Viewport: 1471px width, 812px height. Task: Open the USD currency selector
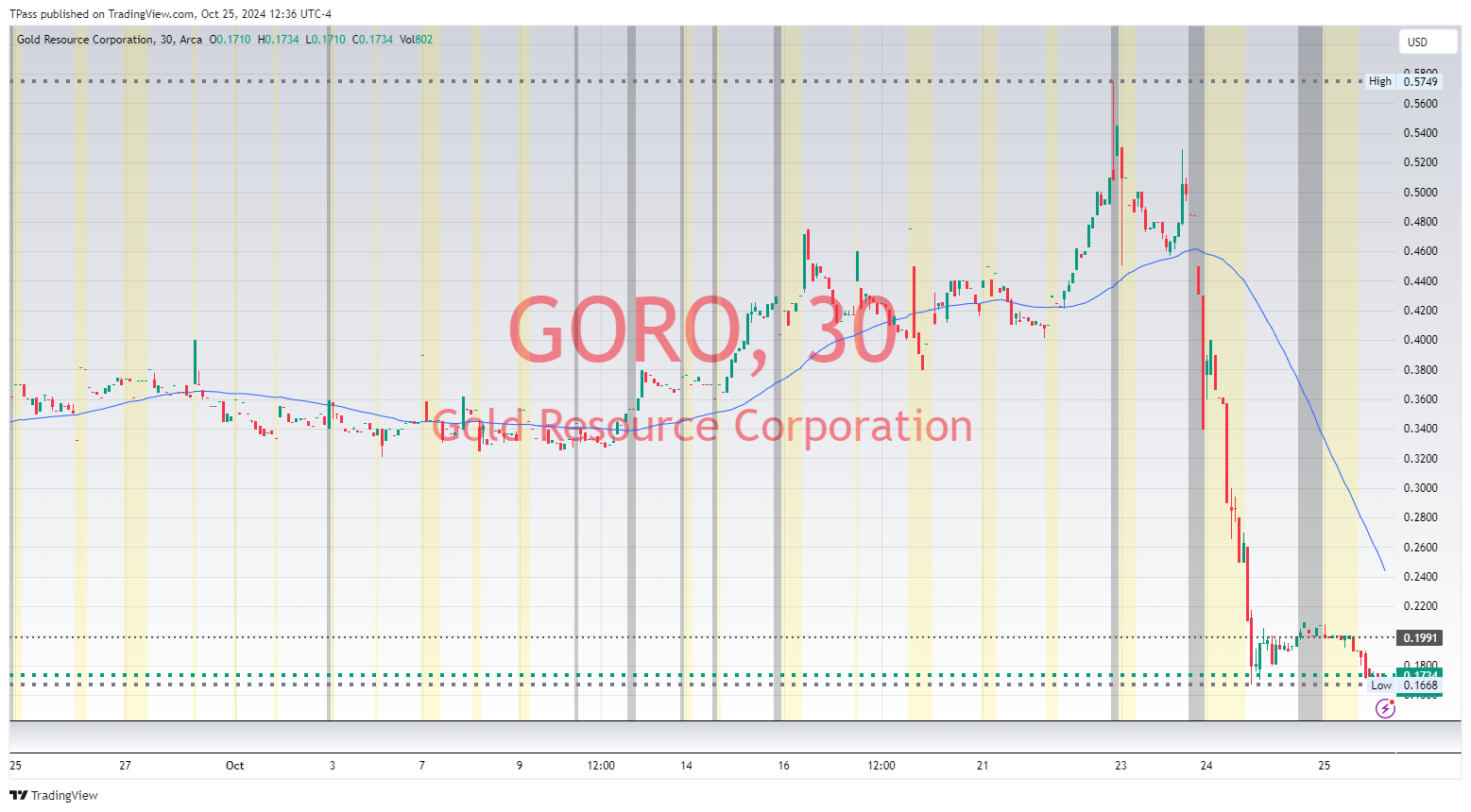pos(1428,42)
